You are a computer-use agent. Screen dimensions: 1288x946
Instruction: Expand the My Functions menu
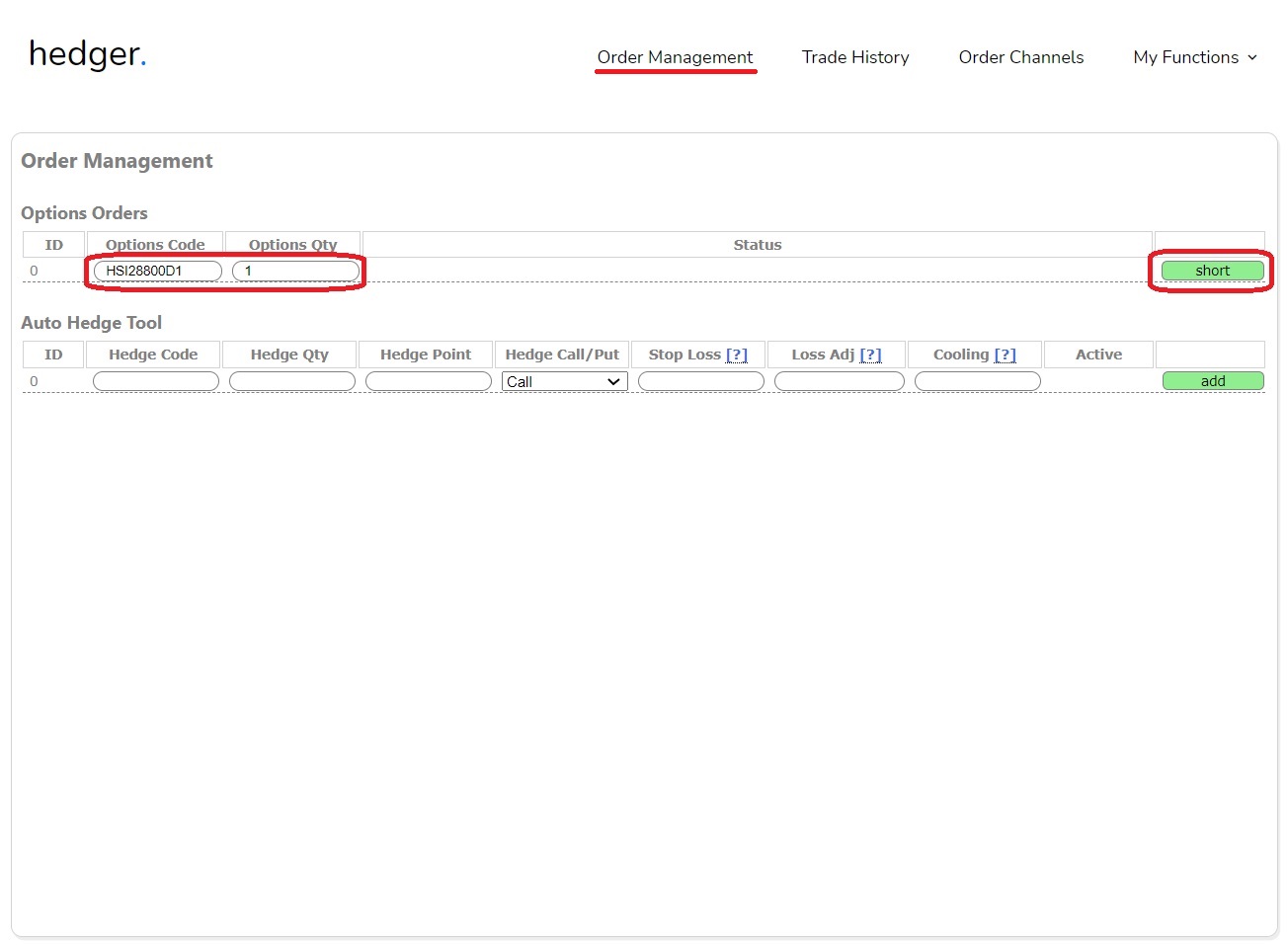click(1185, 57)
